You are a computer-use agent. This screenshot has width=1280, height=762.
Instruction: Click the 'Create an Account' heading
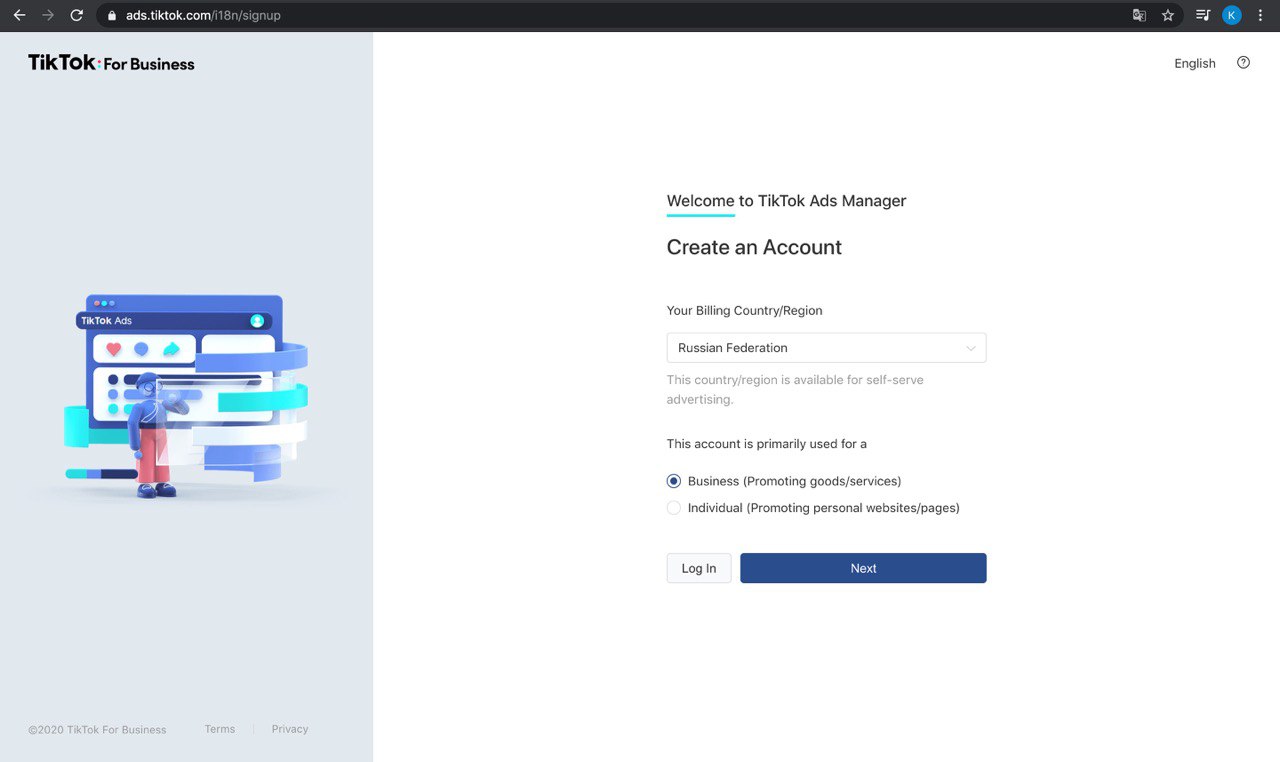pyautogui.click(x=754, y=247)
